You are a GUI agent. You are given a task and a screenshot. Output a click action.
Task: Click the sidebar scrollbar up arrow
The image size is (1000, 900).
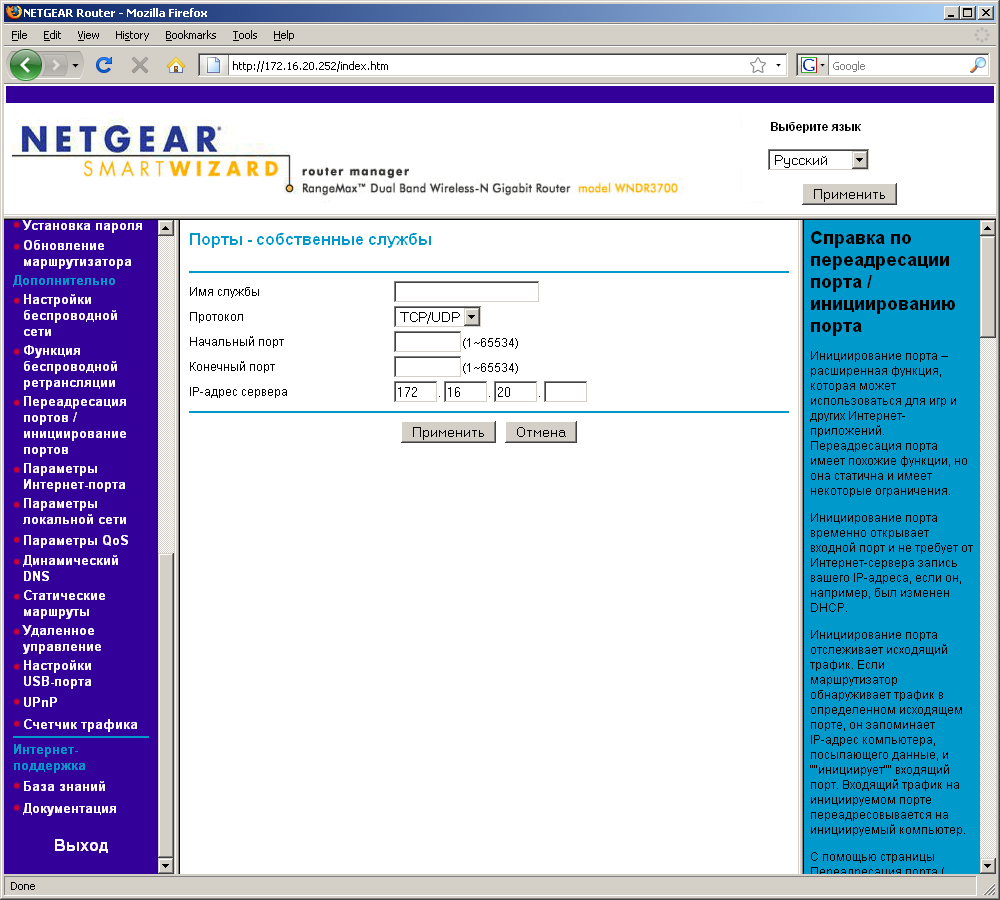tap(166, 228)
